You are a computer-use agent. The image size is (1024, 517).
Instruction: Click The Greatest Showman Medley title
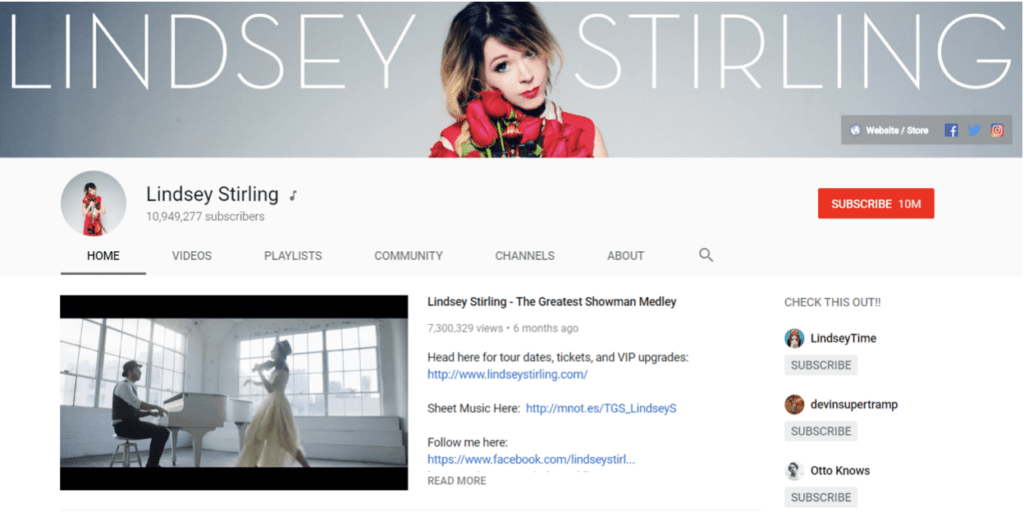552,302
